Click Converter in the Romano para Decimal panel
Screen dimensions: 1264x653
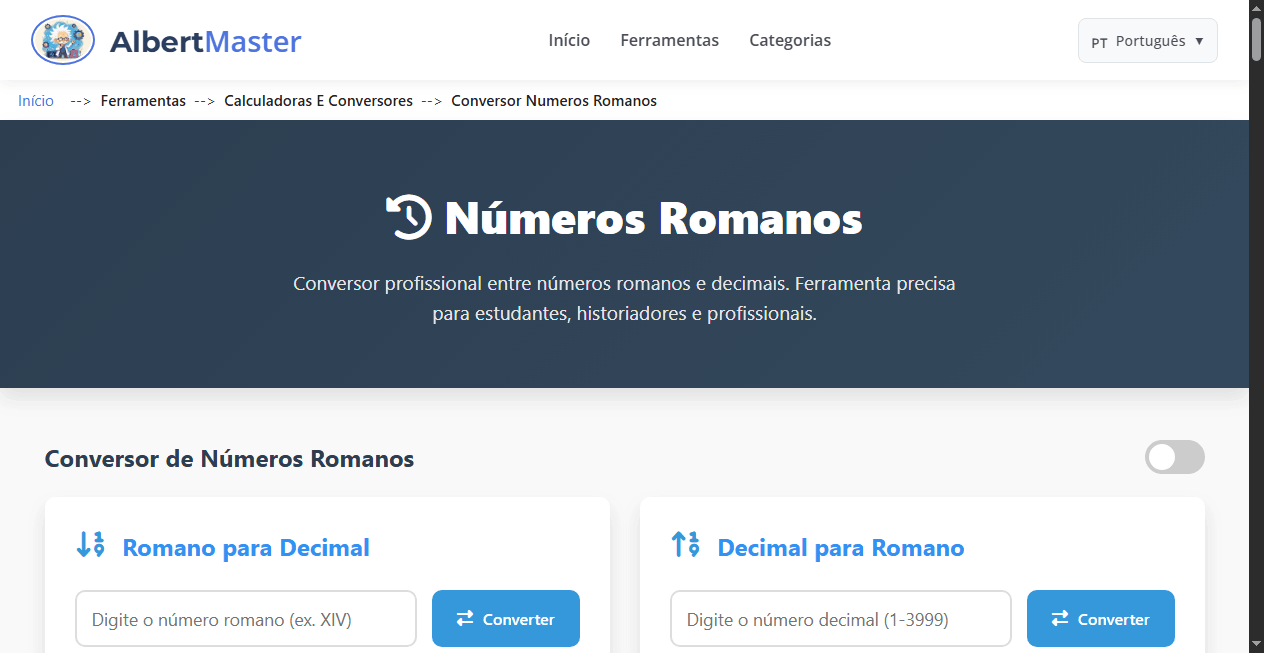506,618
